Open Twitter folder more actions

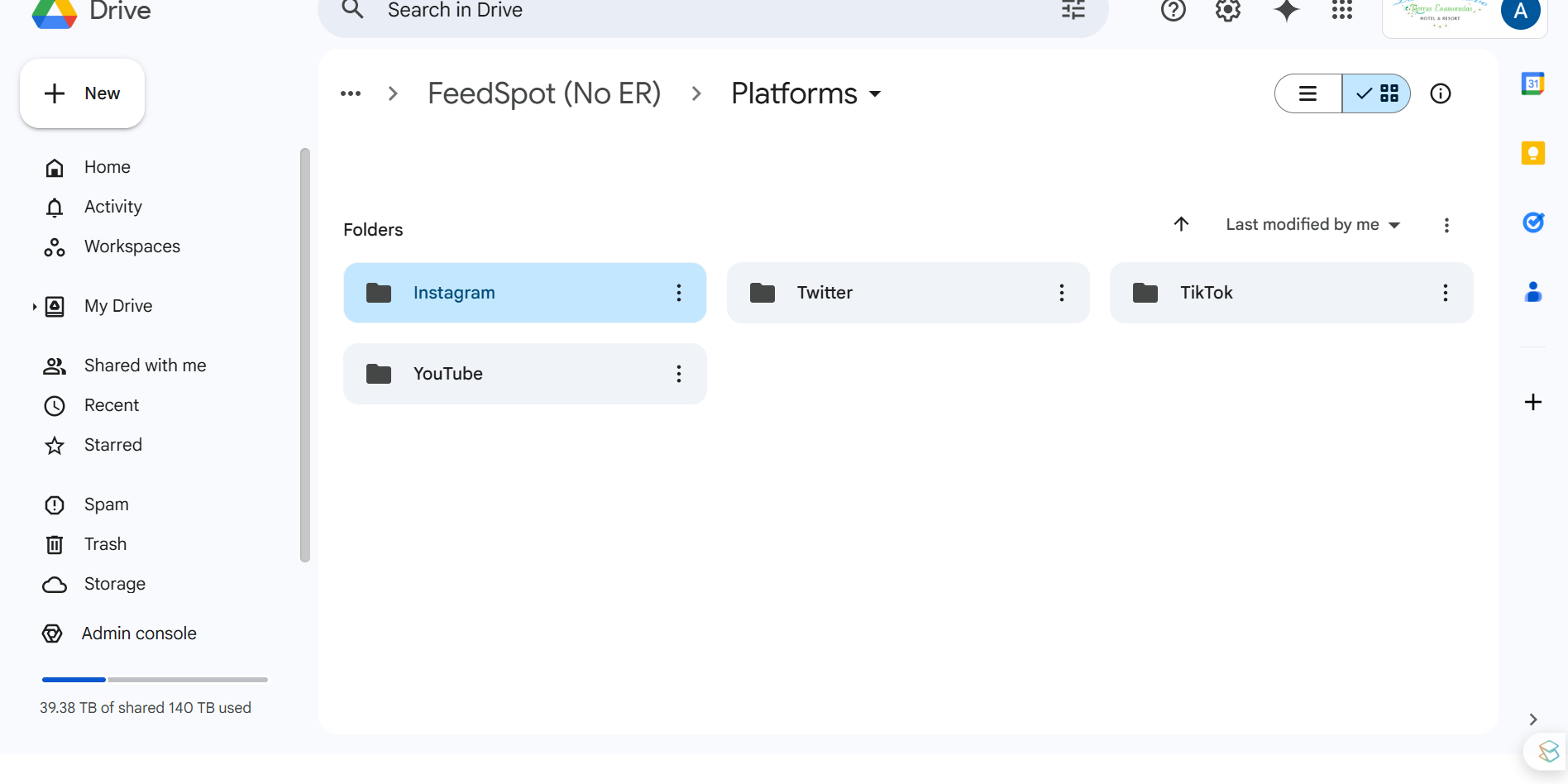click(1062, 293)
